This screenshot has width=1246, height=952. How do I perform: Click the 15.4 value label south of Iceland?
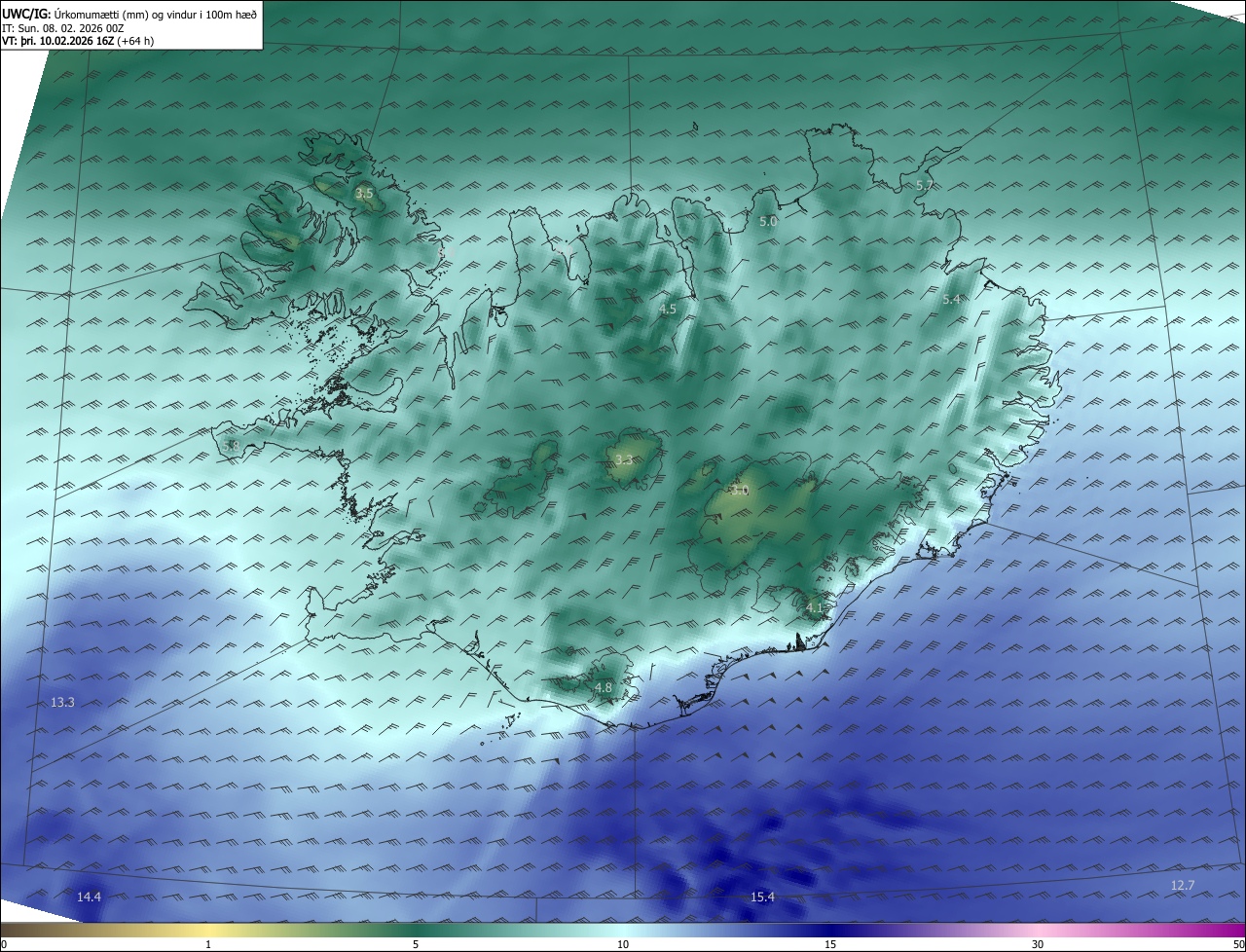tap(762, 897)
